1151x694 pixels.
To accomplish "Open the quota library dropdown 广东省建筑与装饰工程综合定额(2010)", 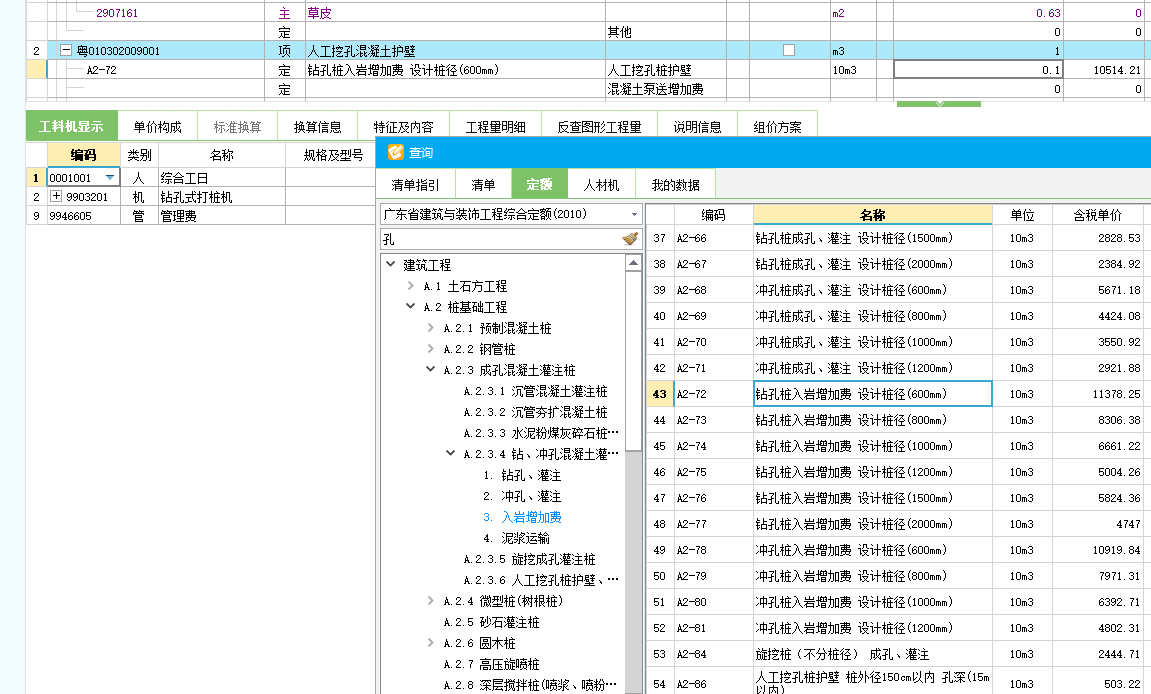I will coord(634,214).
